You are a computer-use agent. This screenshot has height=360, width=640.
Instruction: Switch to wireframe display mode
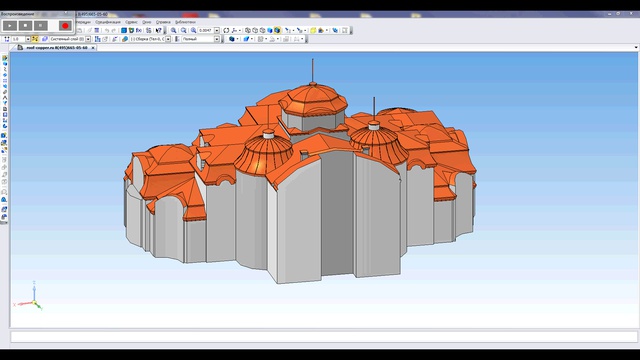click(247, 30)
